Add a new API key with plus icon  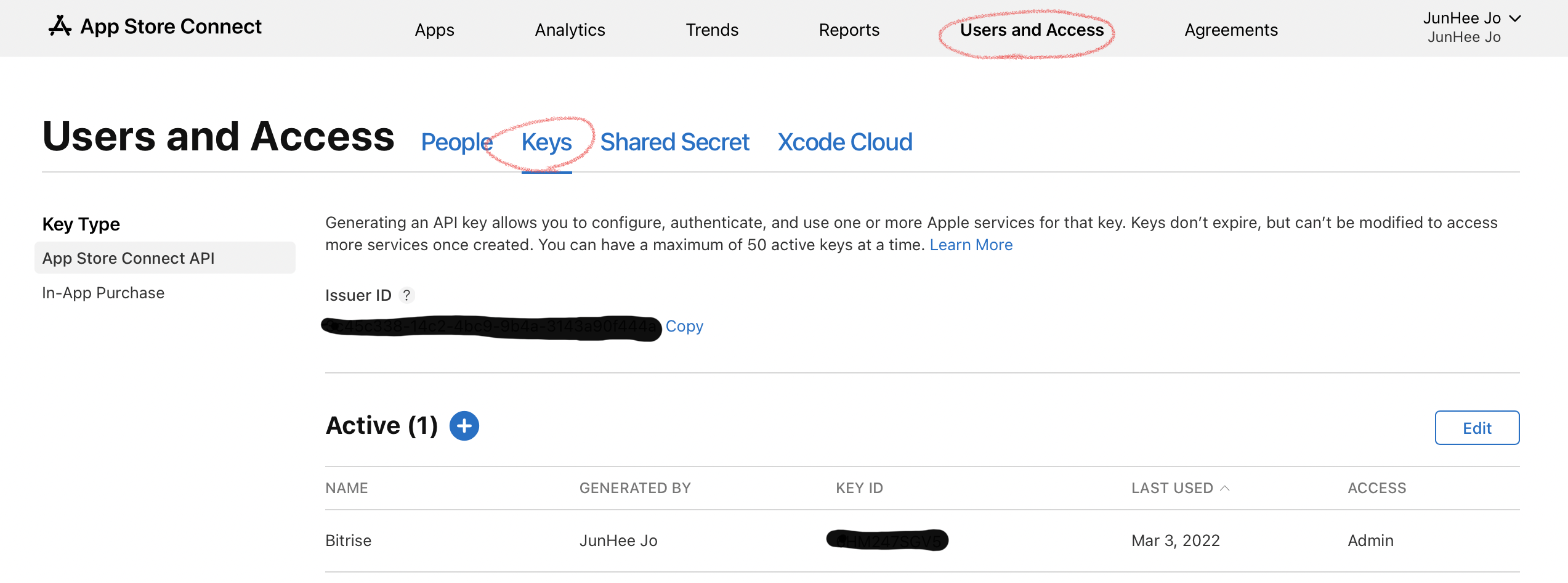point(464,426)
